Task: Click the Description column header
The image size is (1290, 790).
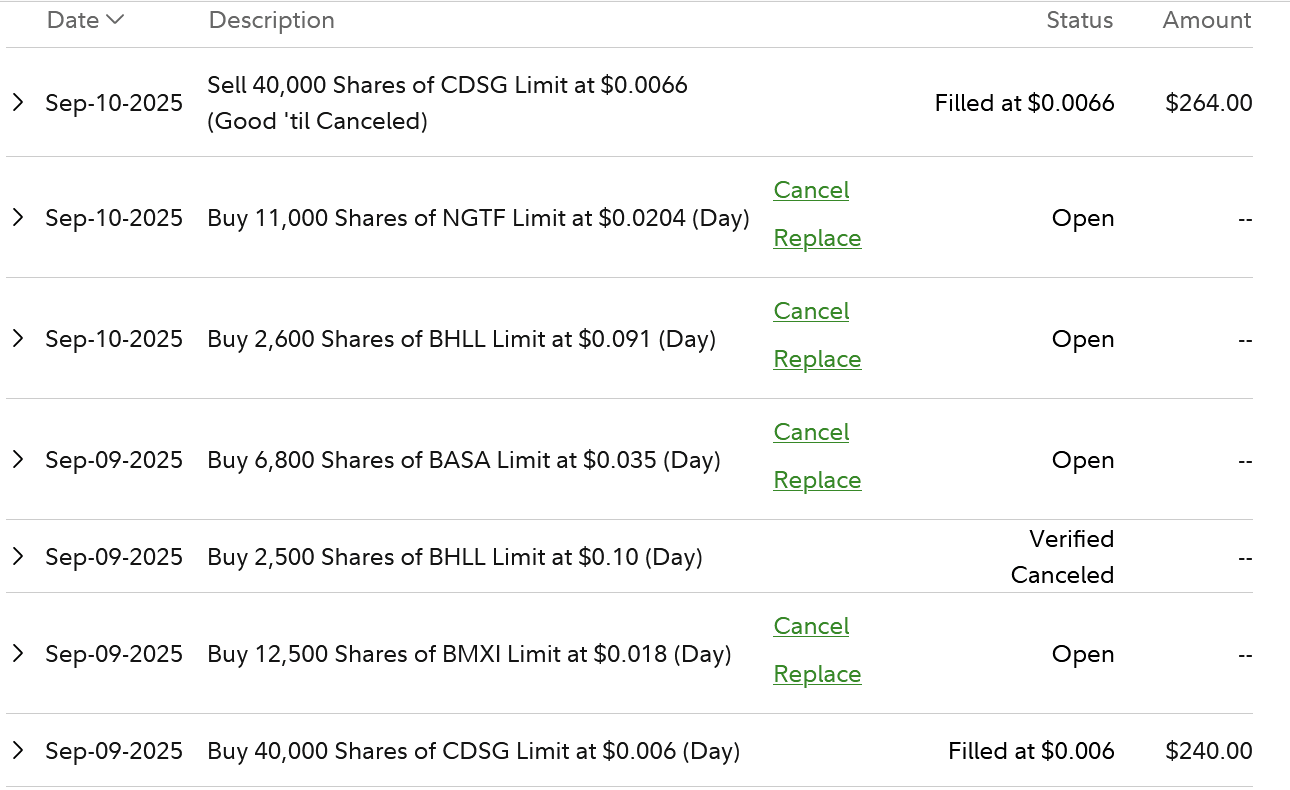Action: coord(271,20)
